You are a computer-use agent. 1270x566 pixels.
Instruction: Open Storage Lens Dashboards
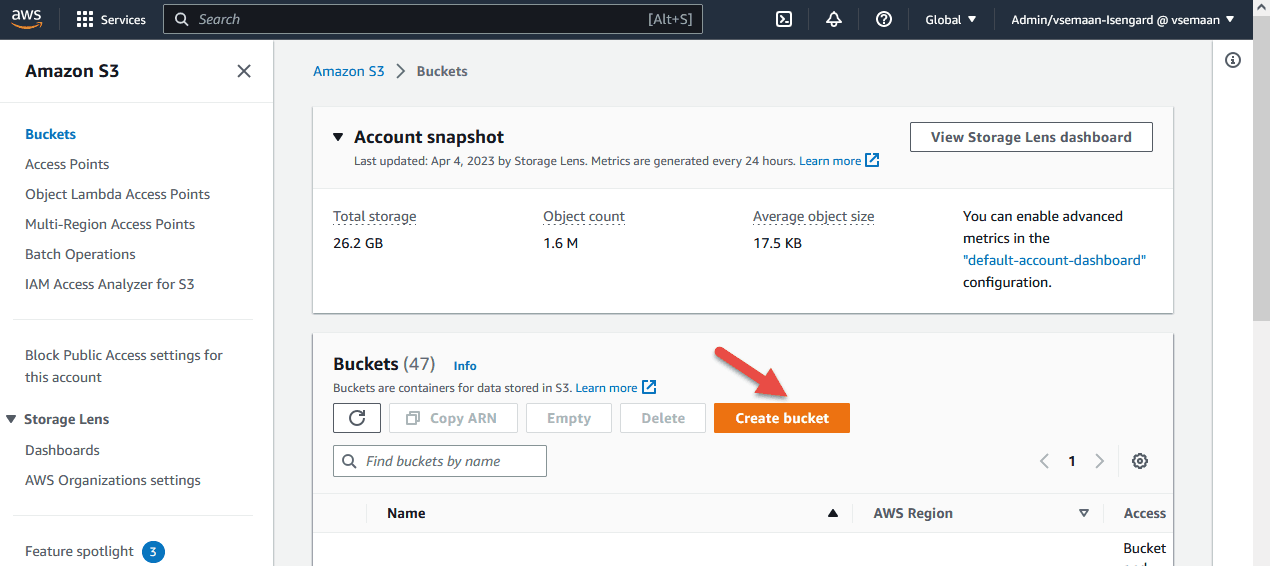pyautogui.click(x=62, y=450)
